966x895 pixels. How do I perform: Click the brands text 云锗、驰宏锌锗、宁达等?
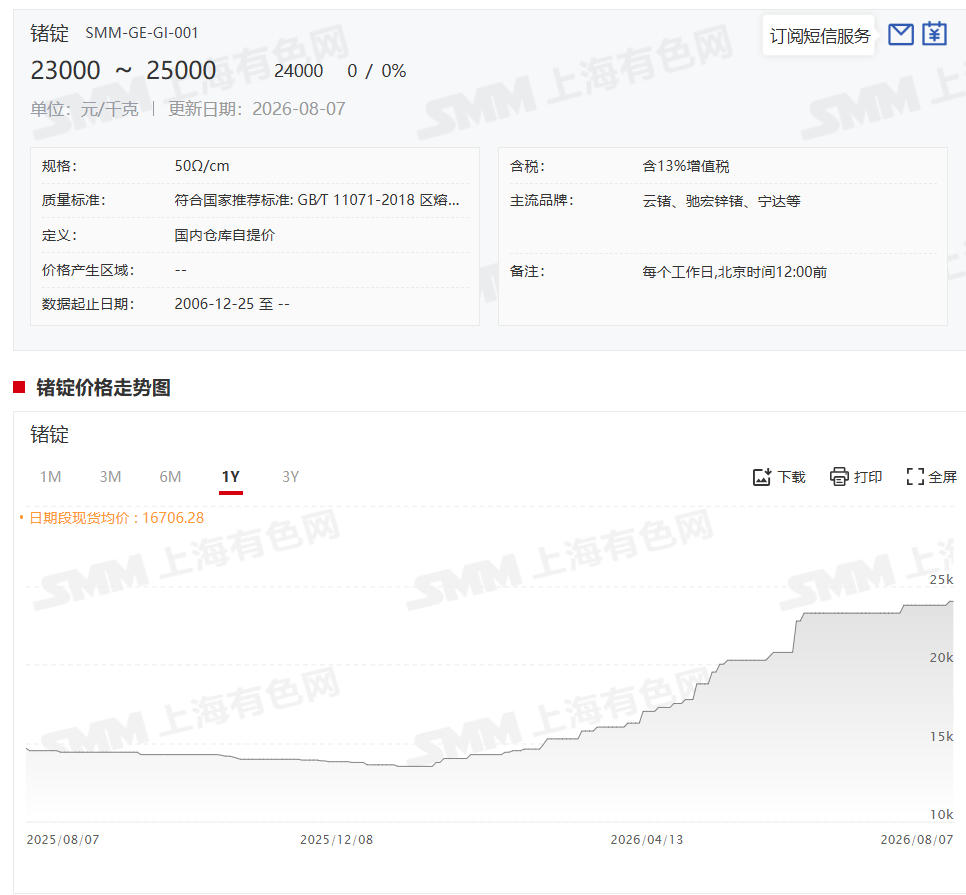[x=721, y=201]
